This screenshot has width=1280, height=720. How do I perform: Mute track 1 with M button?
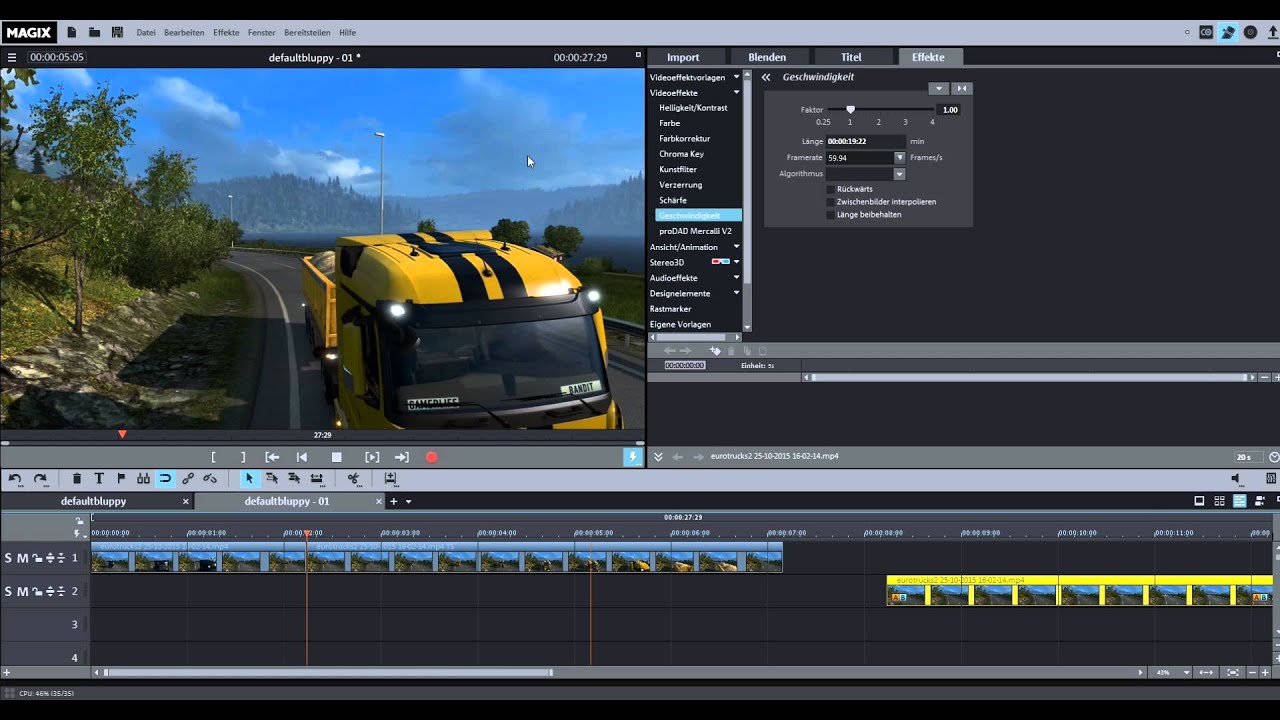tap(22, 558)
